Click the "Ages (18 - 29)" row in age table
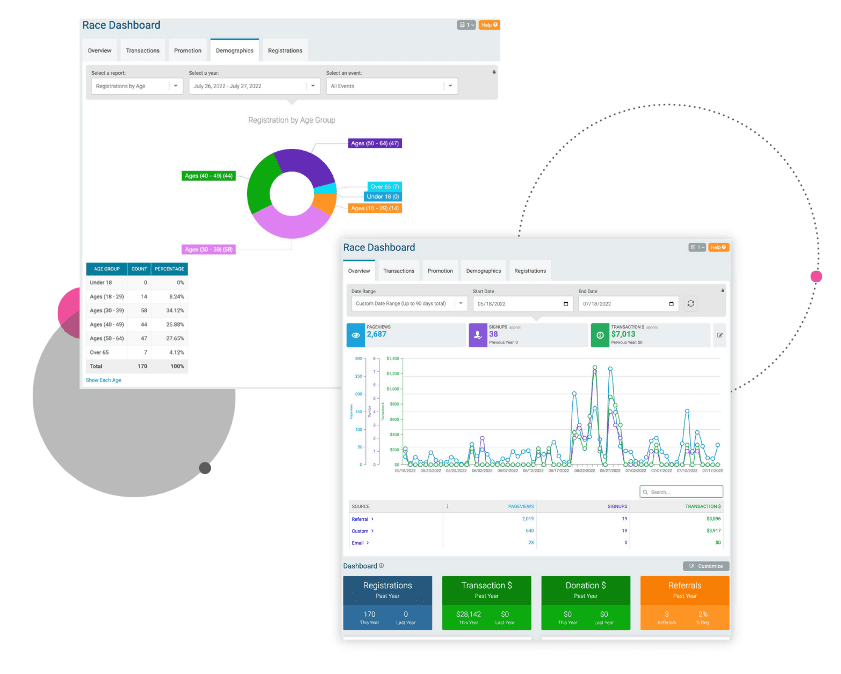The width and height of the screenshot is (841, 674). 137,297
